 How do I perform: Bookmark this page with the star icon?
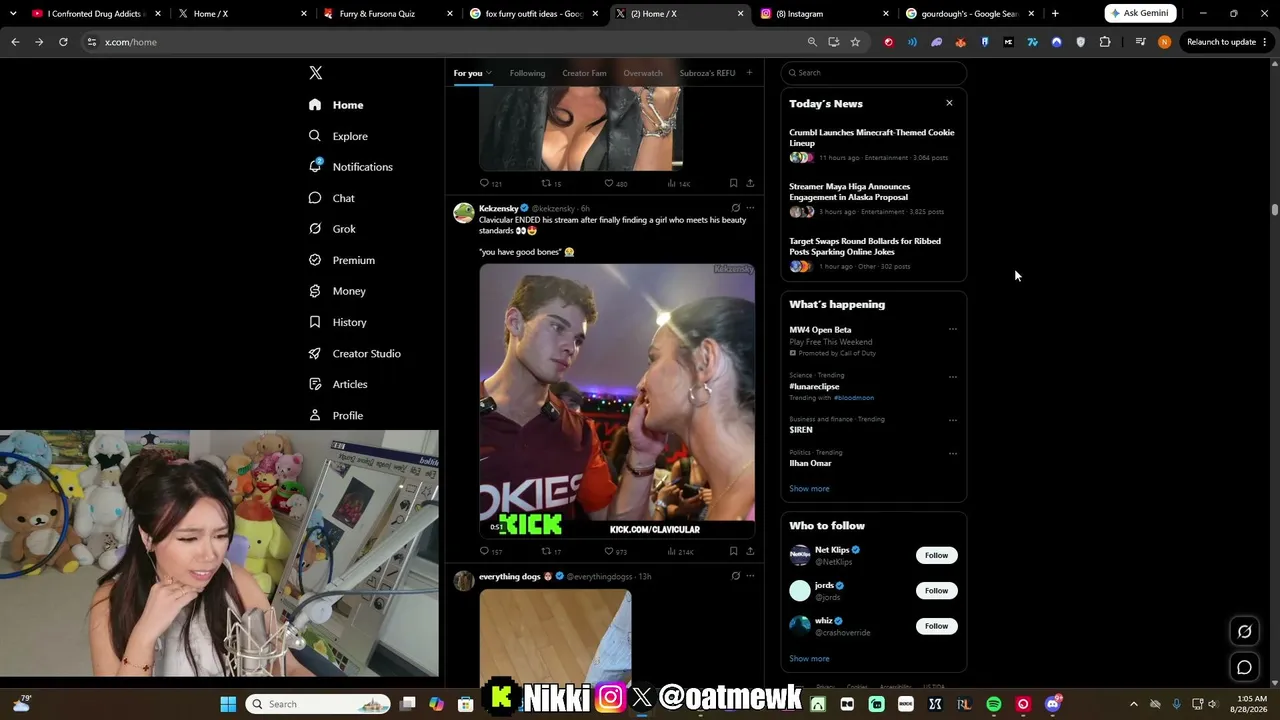(x=855, y=42)
